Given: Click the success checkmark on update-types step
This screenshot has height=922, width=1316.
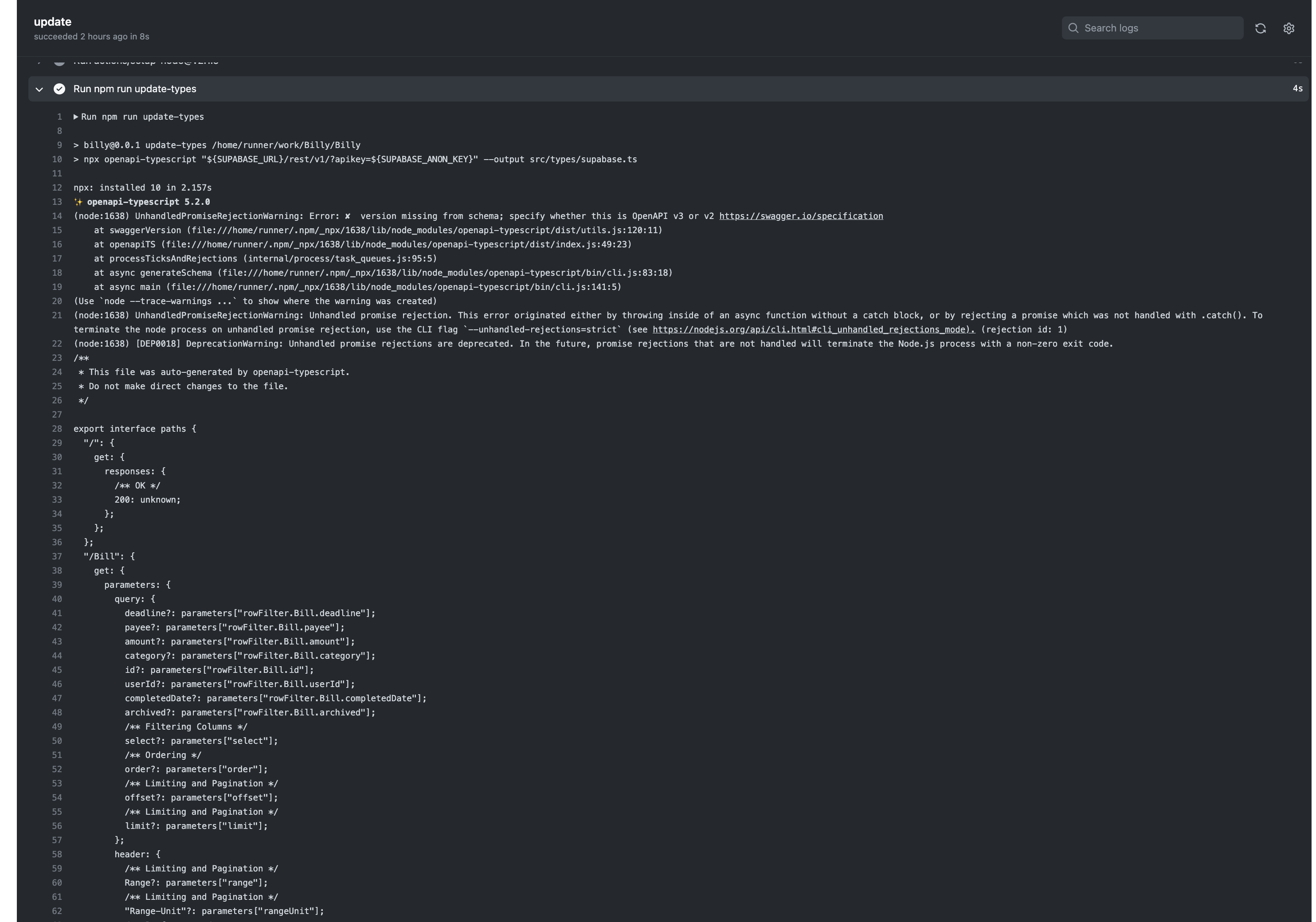Looking at the screenshot, I should 59,89.
